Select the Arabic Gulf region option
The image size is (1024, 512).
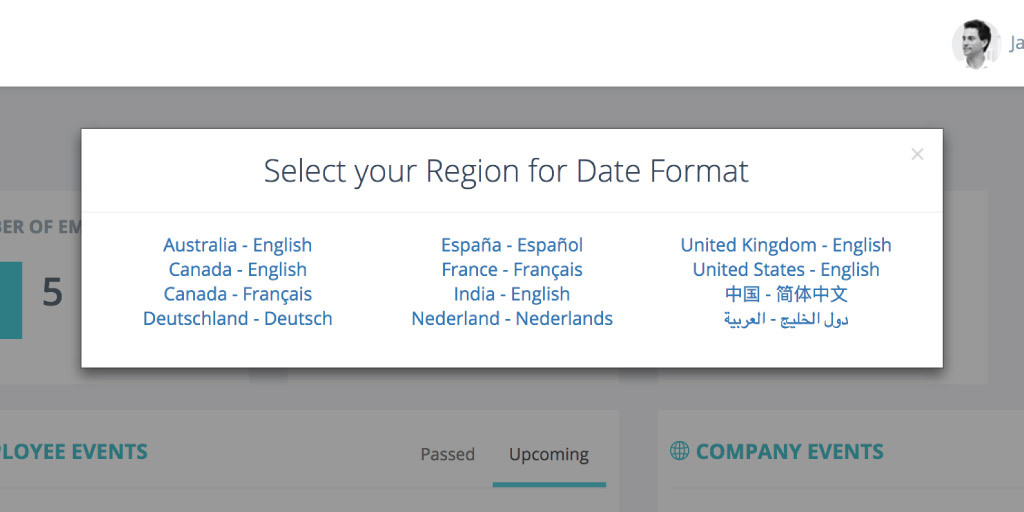click(x=786, y=319)
